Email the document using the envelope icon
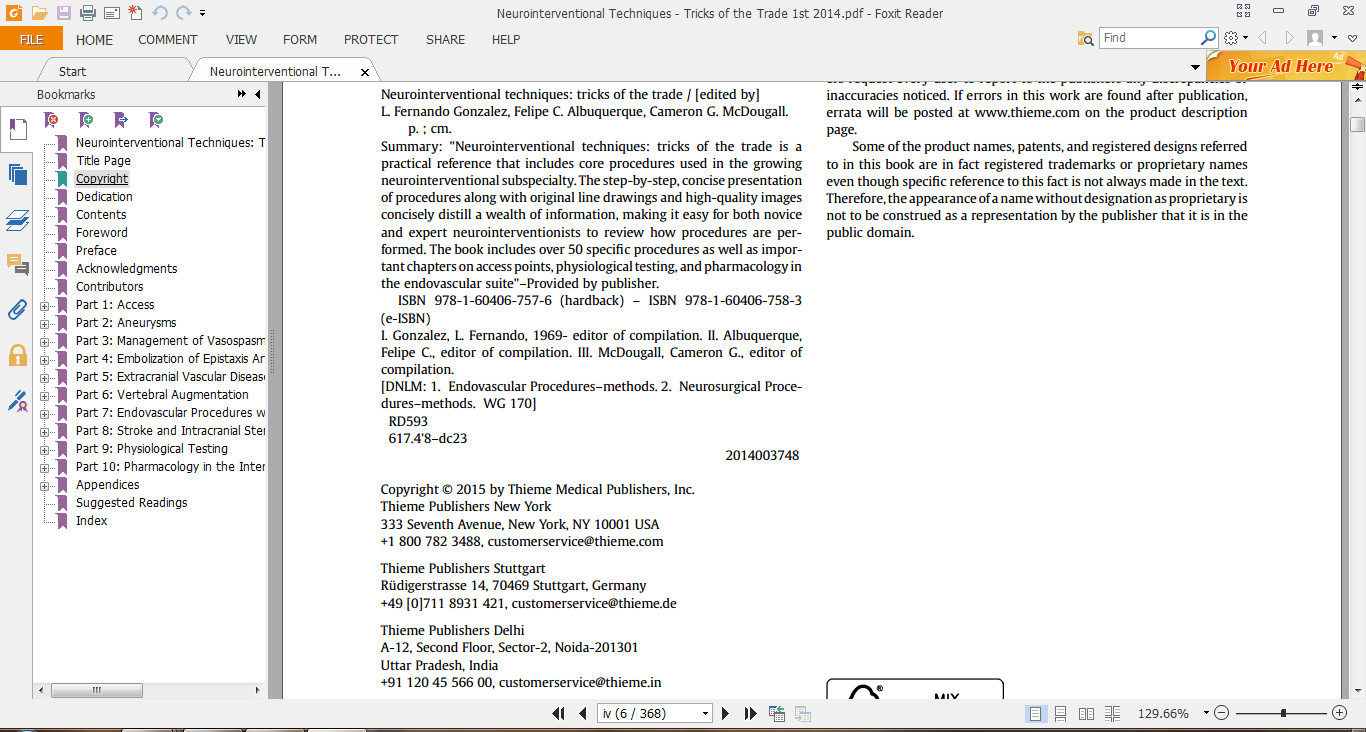Image resolution: width=1366 pixels, height=732 pixels. 111,13
